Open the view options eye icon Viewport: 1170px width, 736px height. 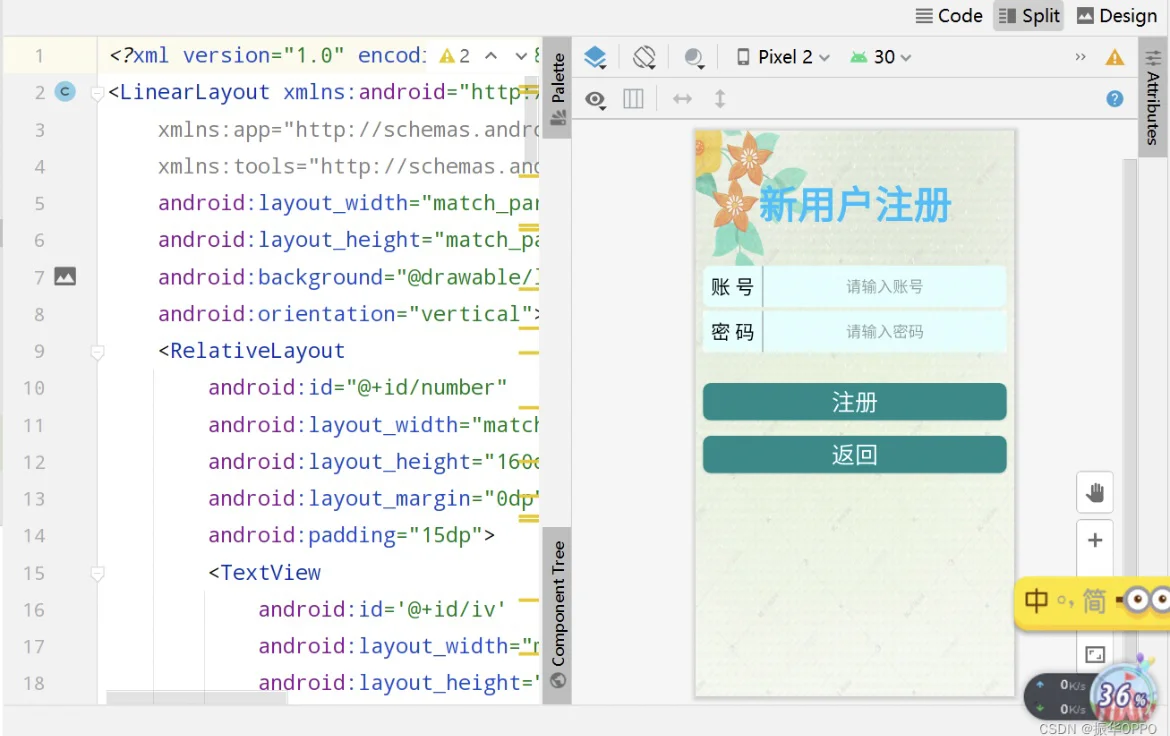(x=595, y=99)
